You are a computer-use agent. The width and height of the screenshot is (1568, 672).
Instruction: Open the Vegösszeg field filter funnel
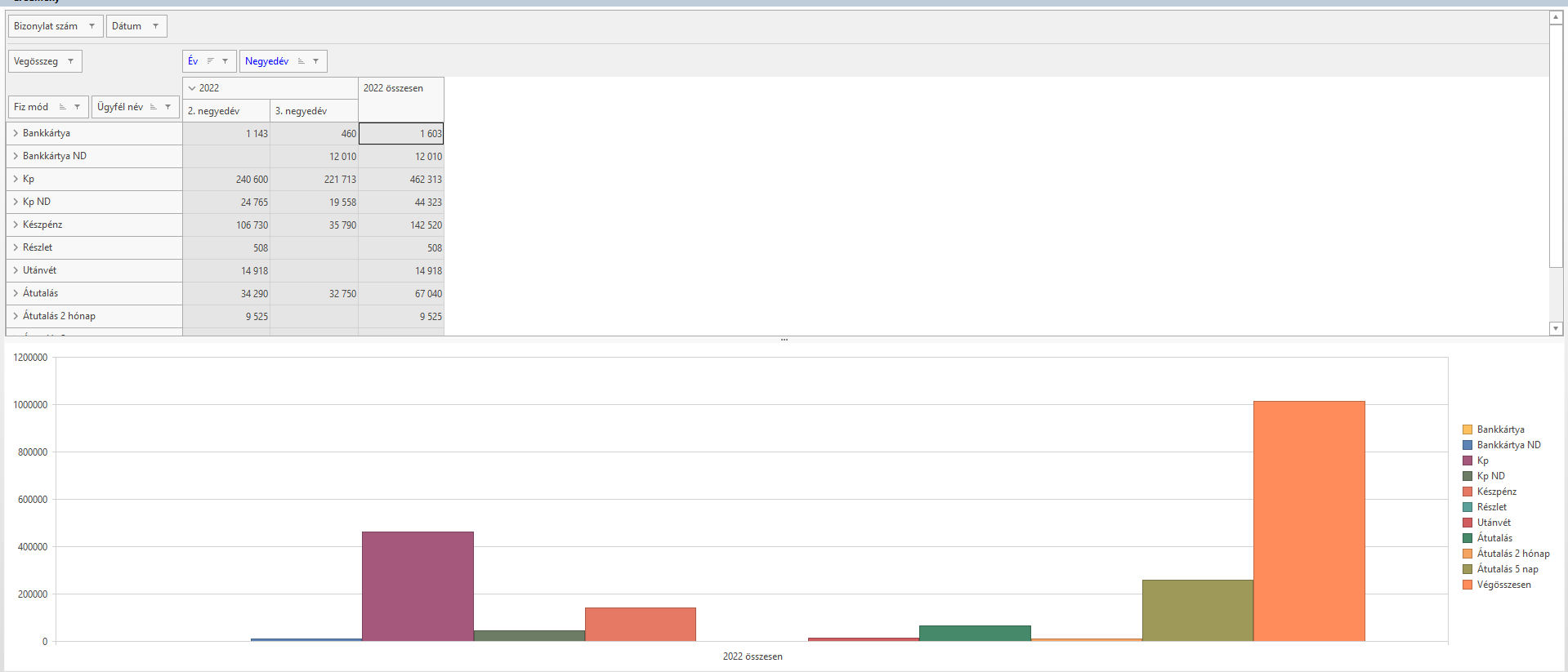pos(70,61)
